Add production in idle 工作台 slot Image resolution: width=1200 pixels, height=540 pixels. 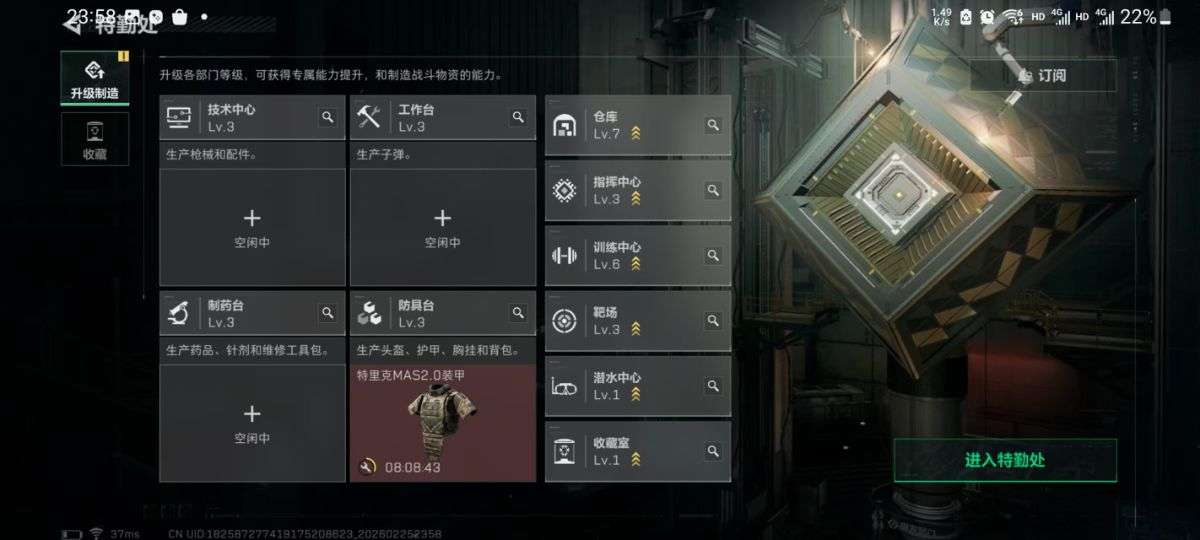[443, 228]
